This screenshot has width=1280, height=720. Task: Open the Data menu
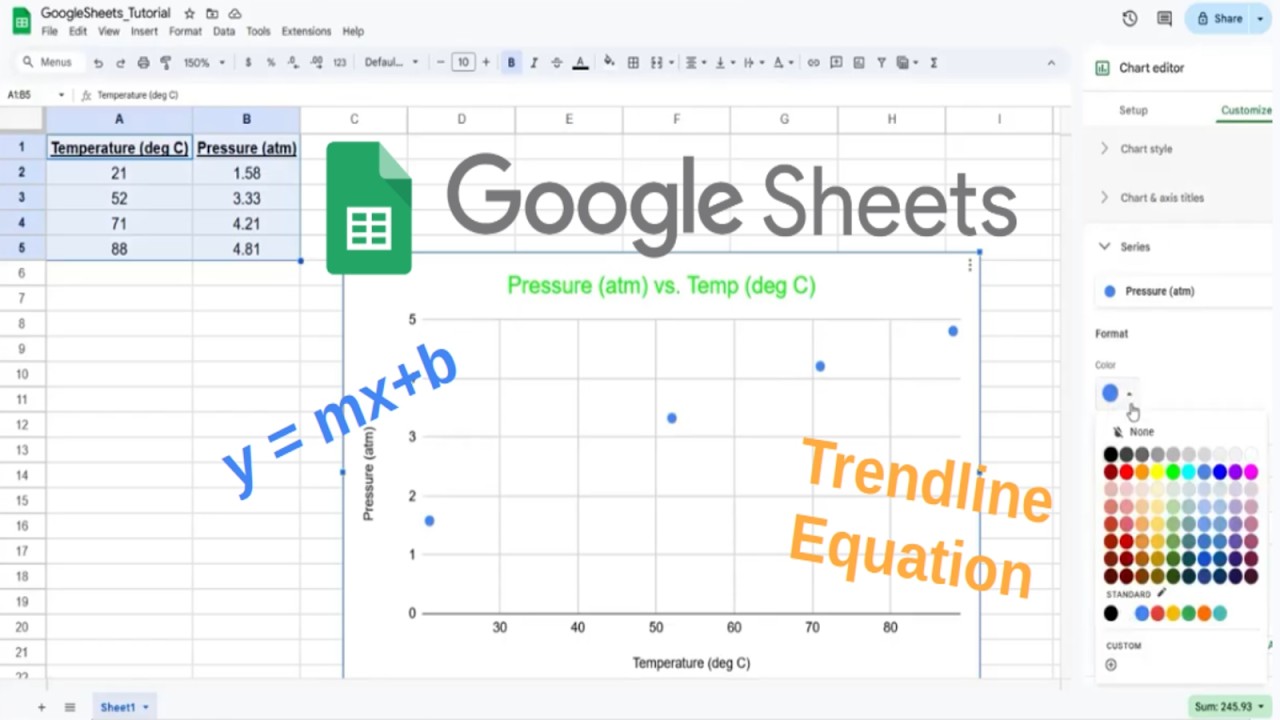click(x=224, y=31)
